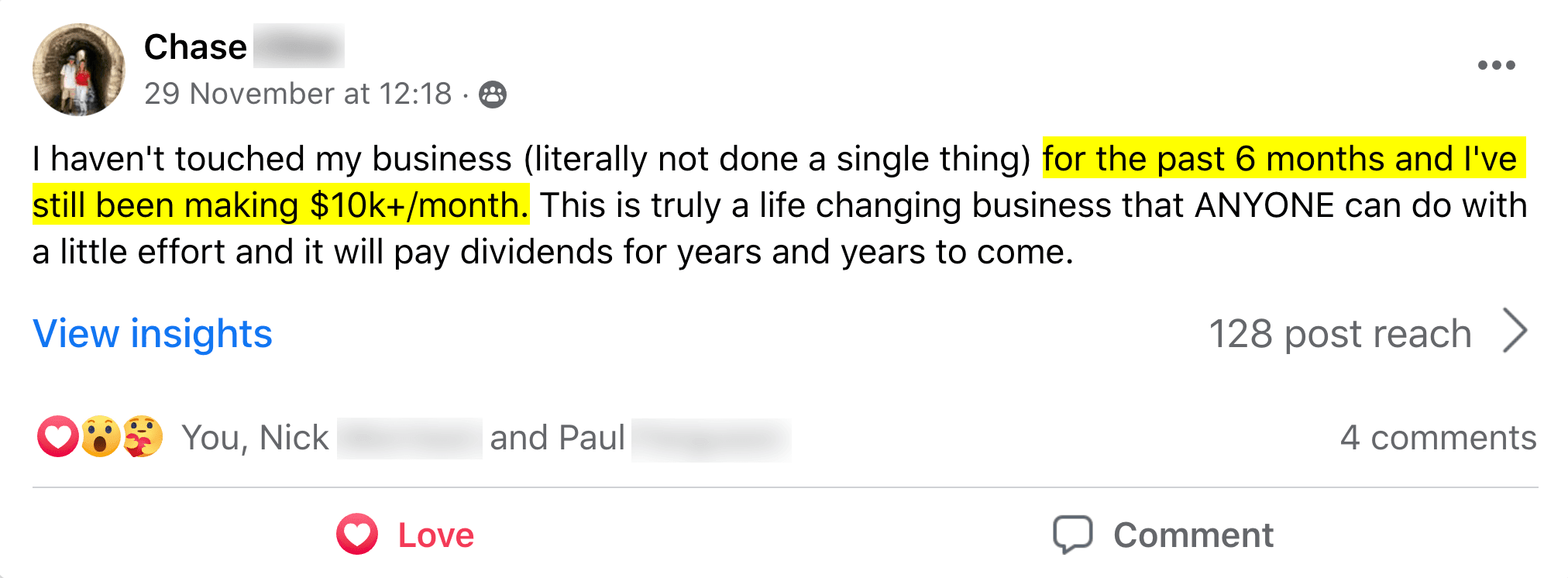Toggle the Love reaction label off

click(x=435, y=535)
